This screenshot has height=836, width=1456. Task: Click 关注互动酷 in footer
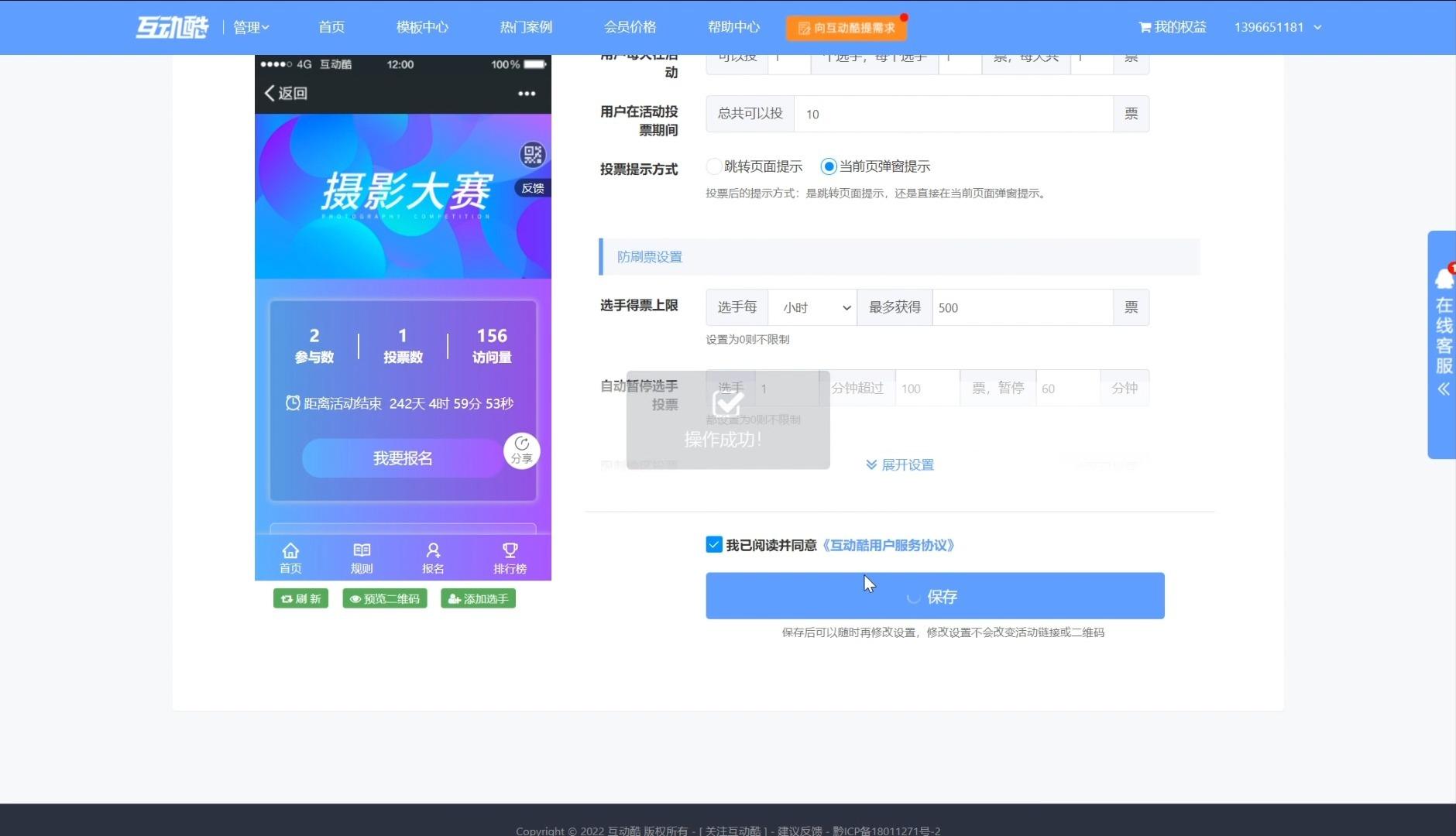point(733,831)
